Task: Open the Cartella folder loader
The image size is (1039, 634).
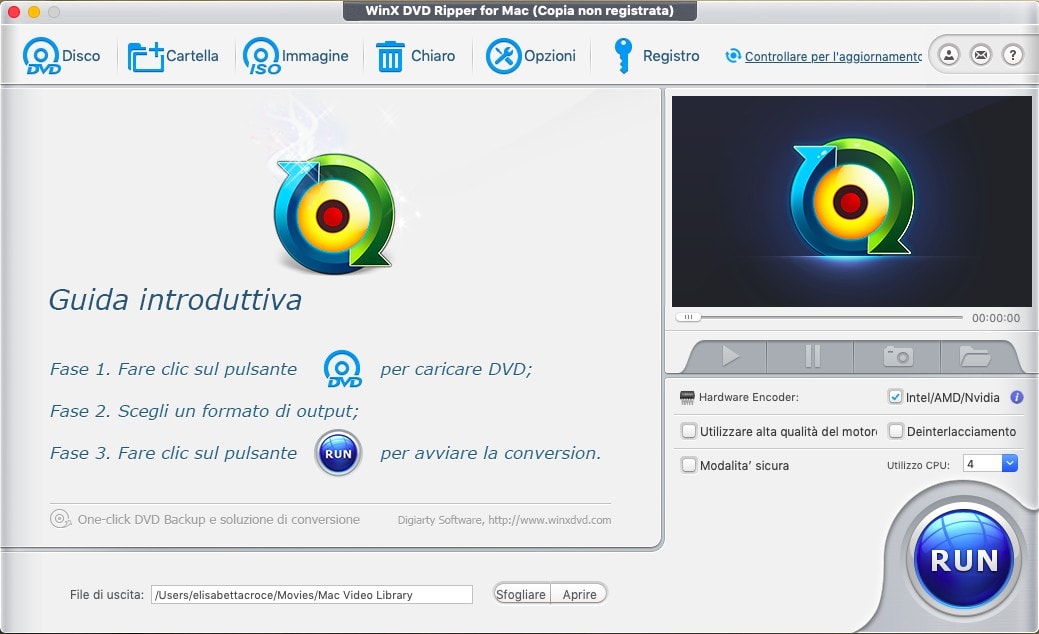Action: 145,57
